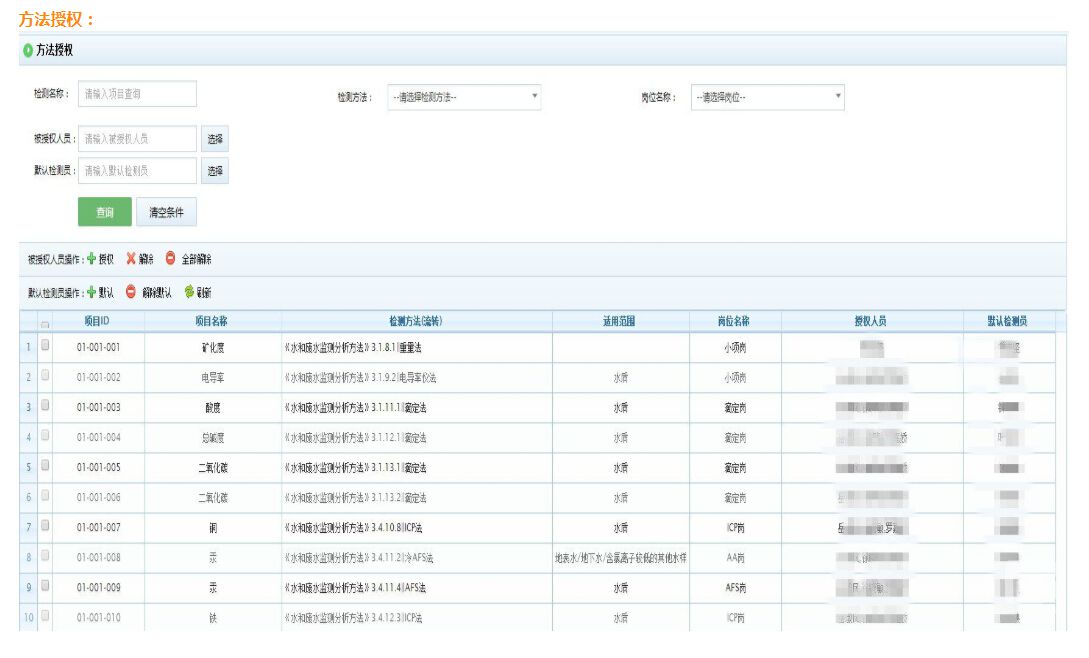
Task: Click 选择 button beside 被授权人员 field
Action: [x=215, y=139]
